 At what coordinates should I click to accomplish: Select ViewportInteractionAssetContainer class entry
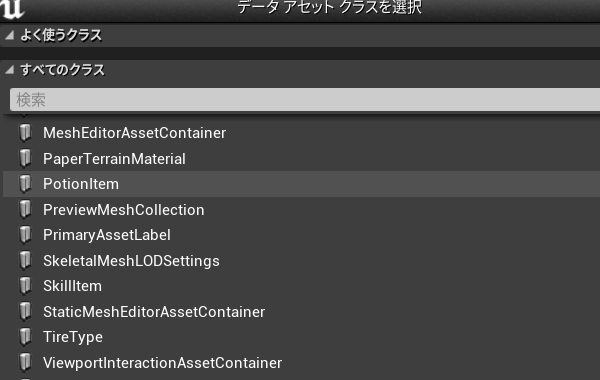click(302, 363)
